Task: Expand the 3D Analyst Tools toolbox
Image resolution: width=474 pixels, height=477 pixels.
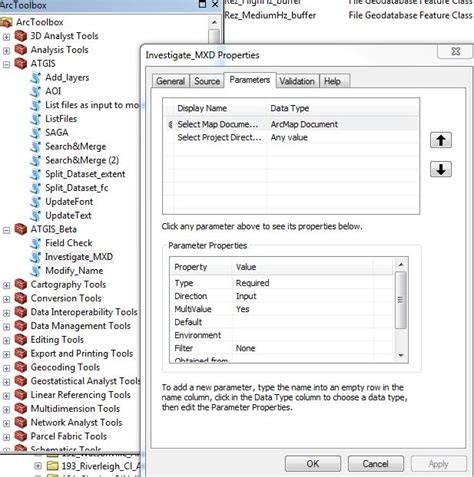Action: click(6, 37)
